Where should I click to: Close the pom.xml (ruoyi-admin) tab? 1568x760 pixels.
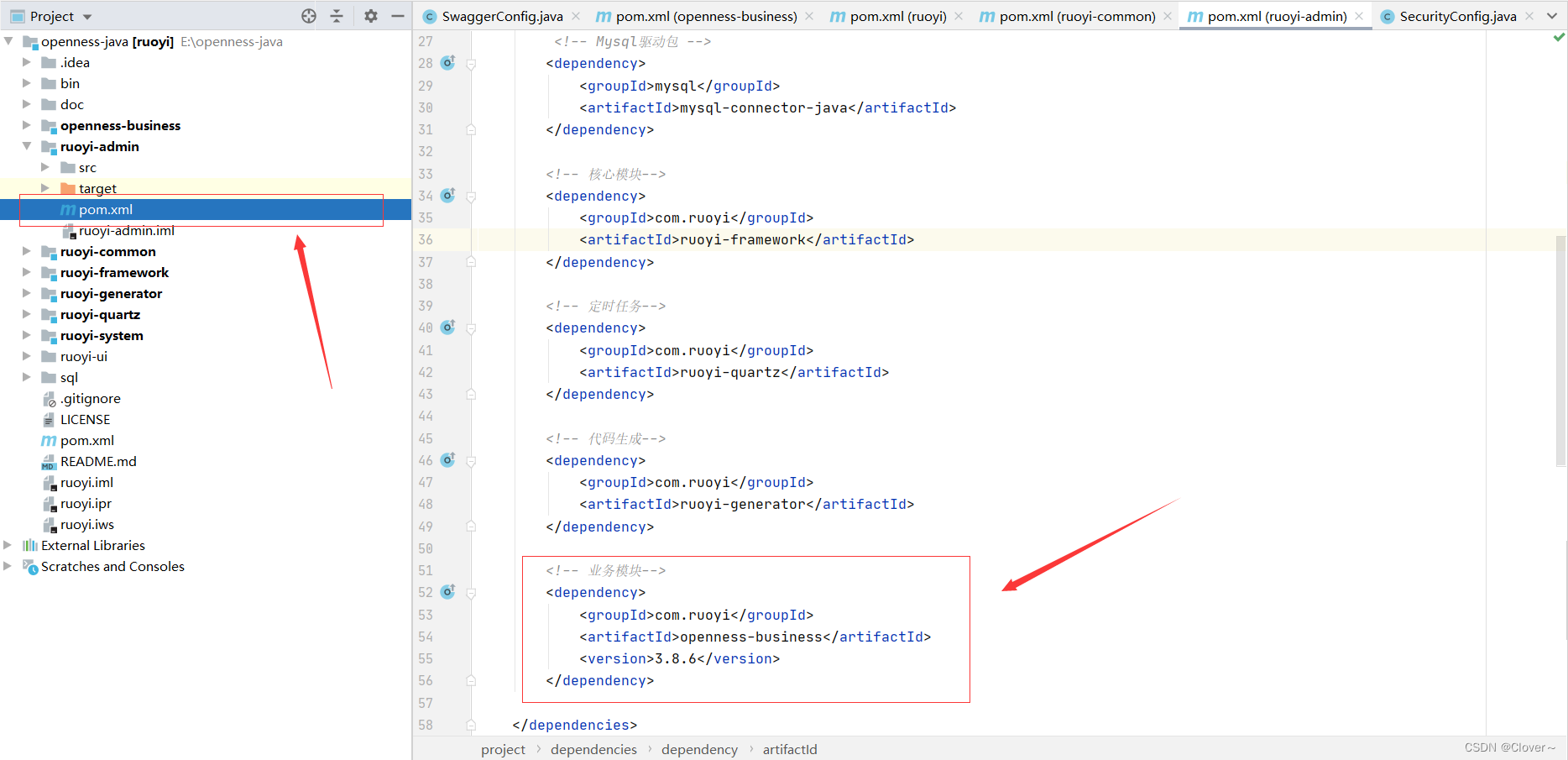point(1359,16)
